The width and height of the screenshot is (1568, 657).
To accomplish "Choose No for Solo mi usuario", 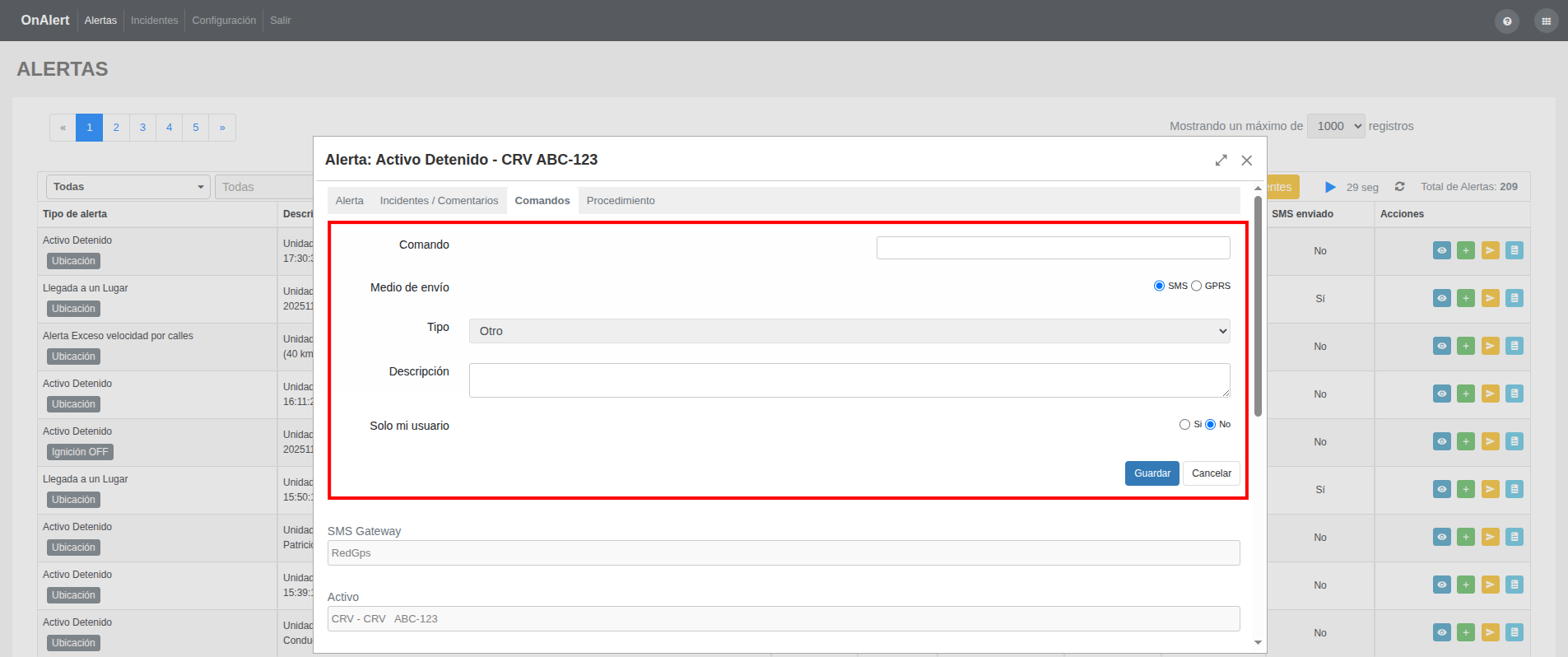I will 1210,425.
